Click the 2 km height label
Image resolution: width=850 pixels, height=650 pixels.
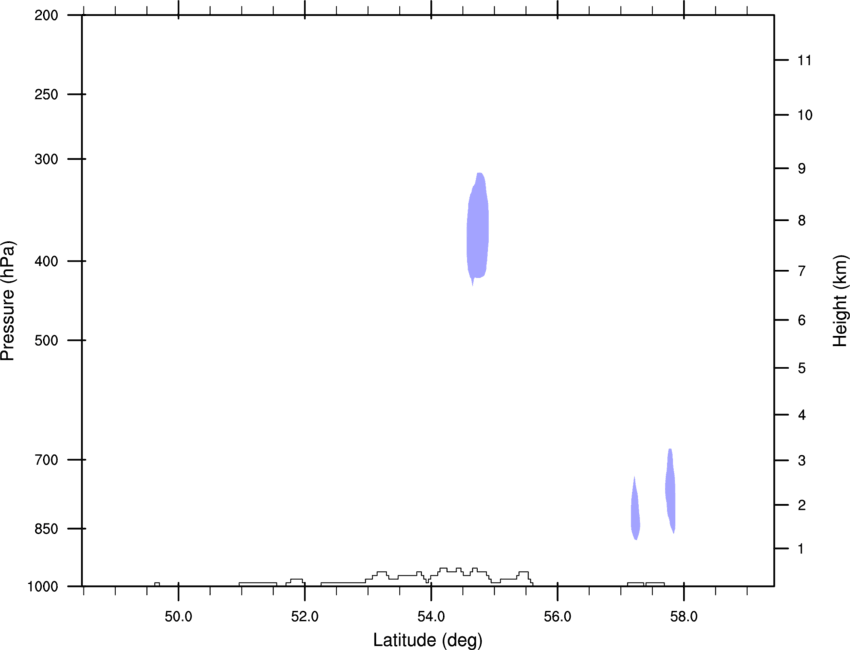point(802,505)
